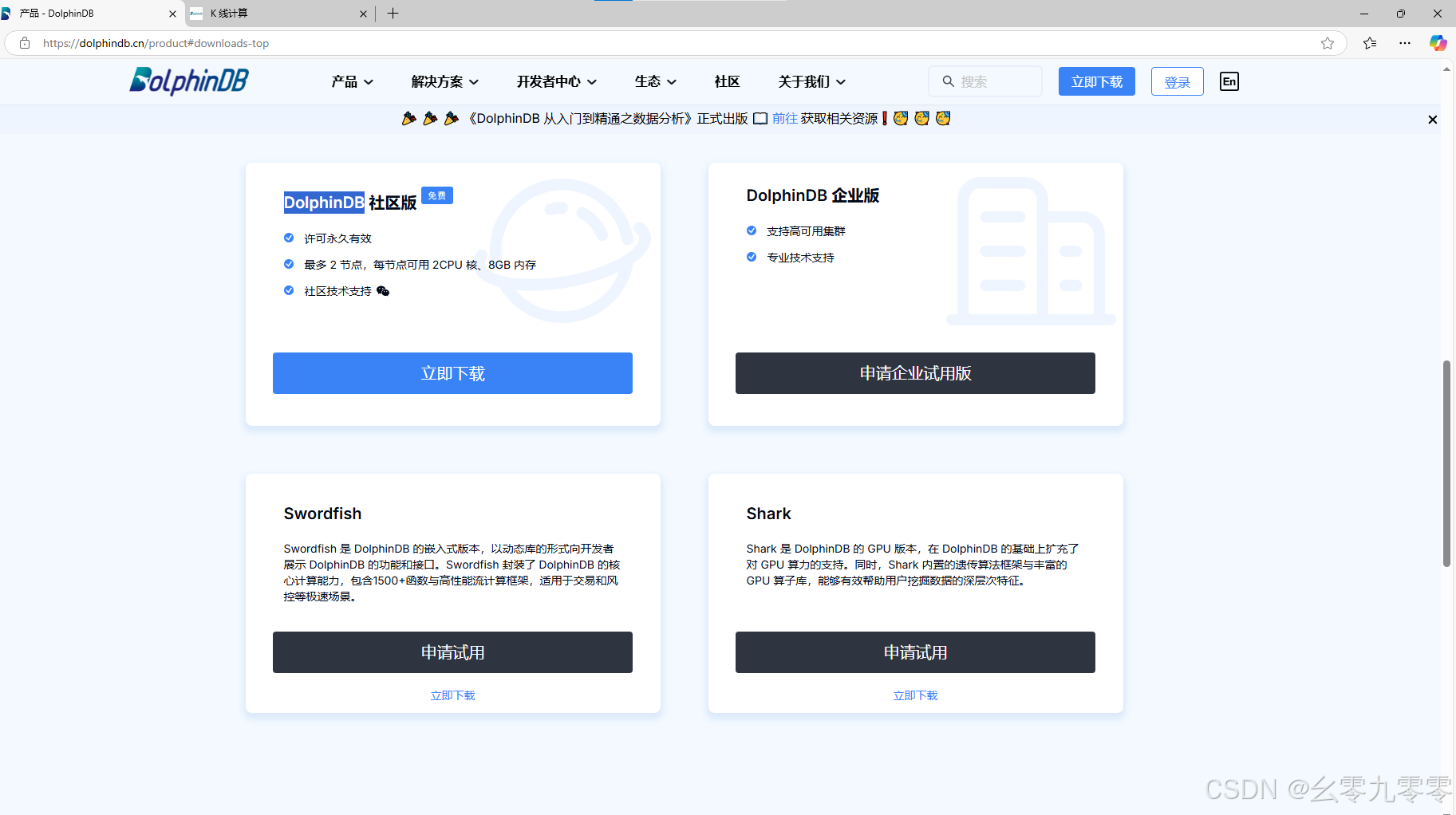Viewport: 1456px width, 815px height.
Task: Open 立即下载 link under Shark
Action: (915, 695)
